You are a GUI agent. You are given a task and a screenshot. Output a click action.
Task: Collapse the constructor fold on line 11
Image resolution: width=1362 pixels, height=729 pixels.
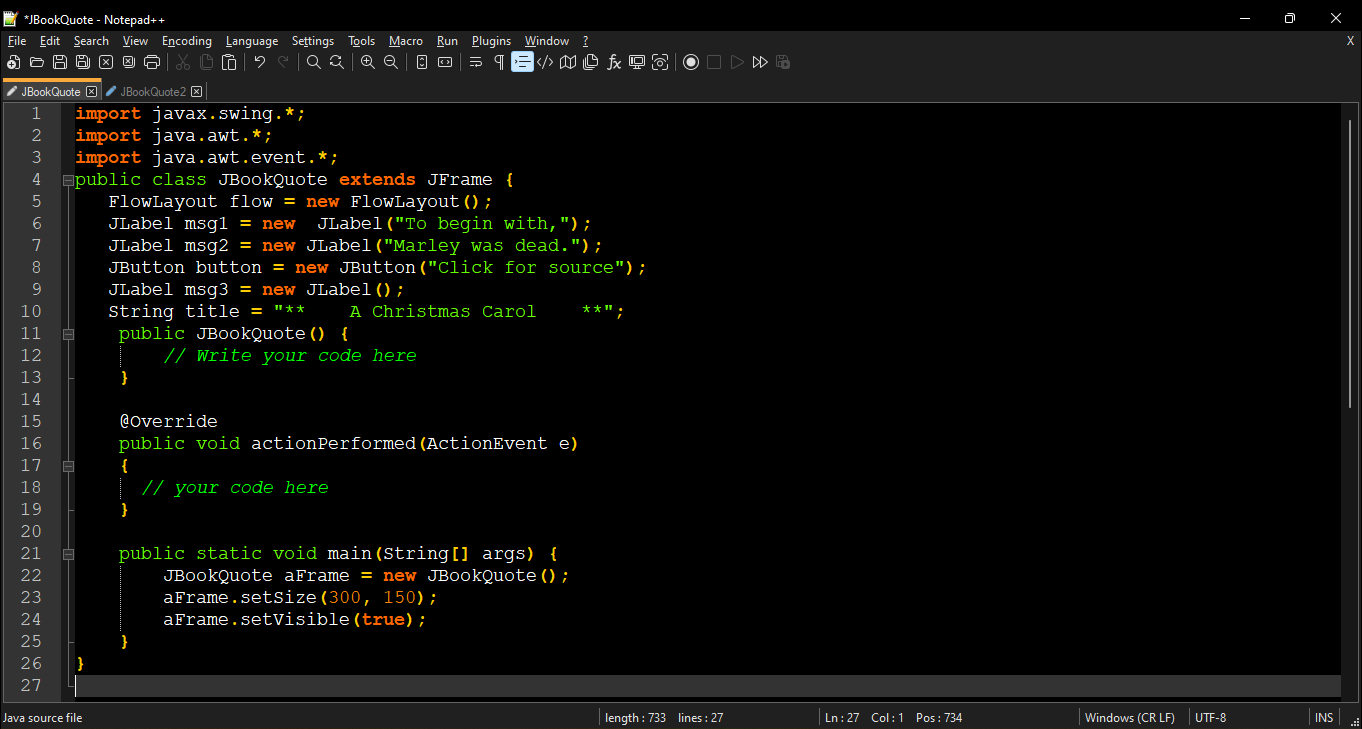tap(68, 334)
